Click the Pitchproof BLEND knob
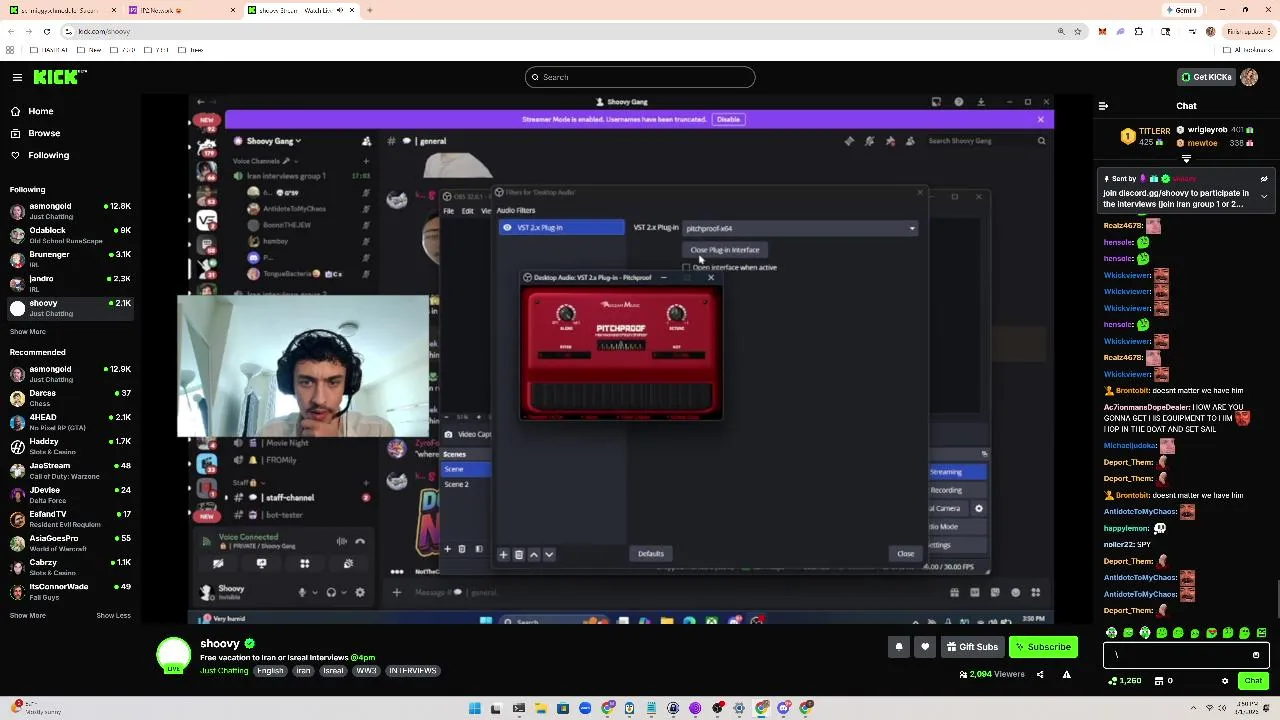 (x=566, y=314)
